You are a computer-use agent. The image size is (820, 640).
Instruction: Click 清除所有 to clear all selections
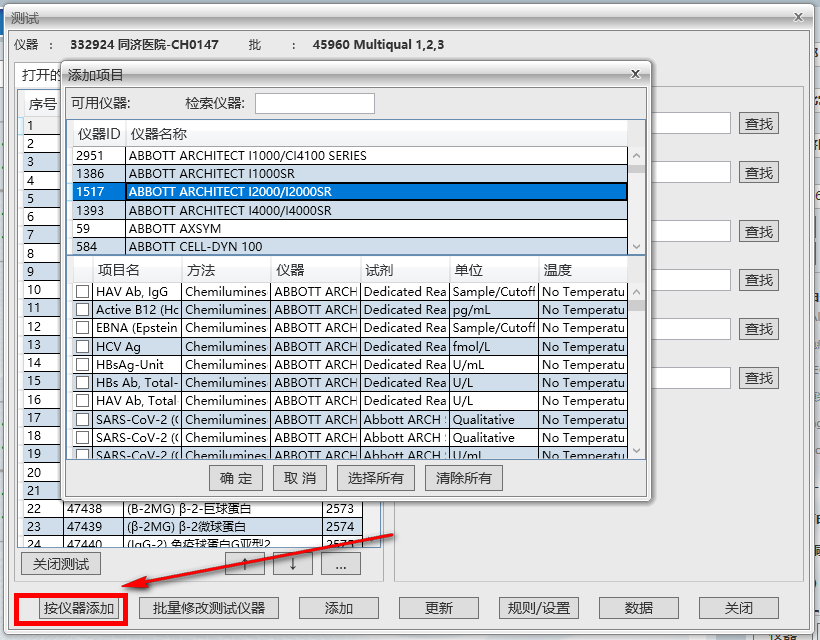(469, 477)
